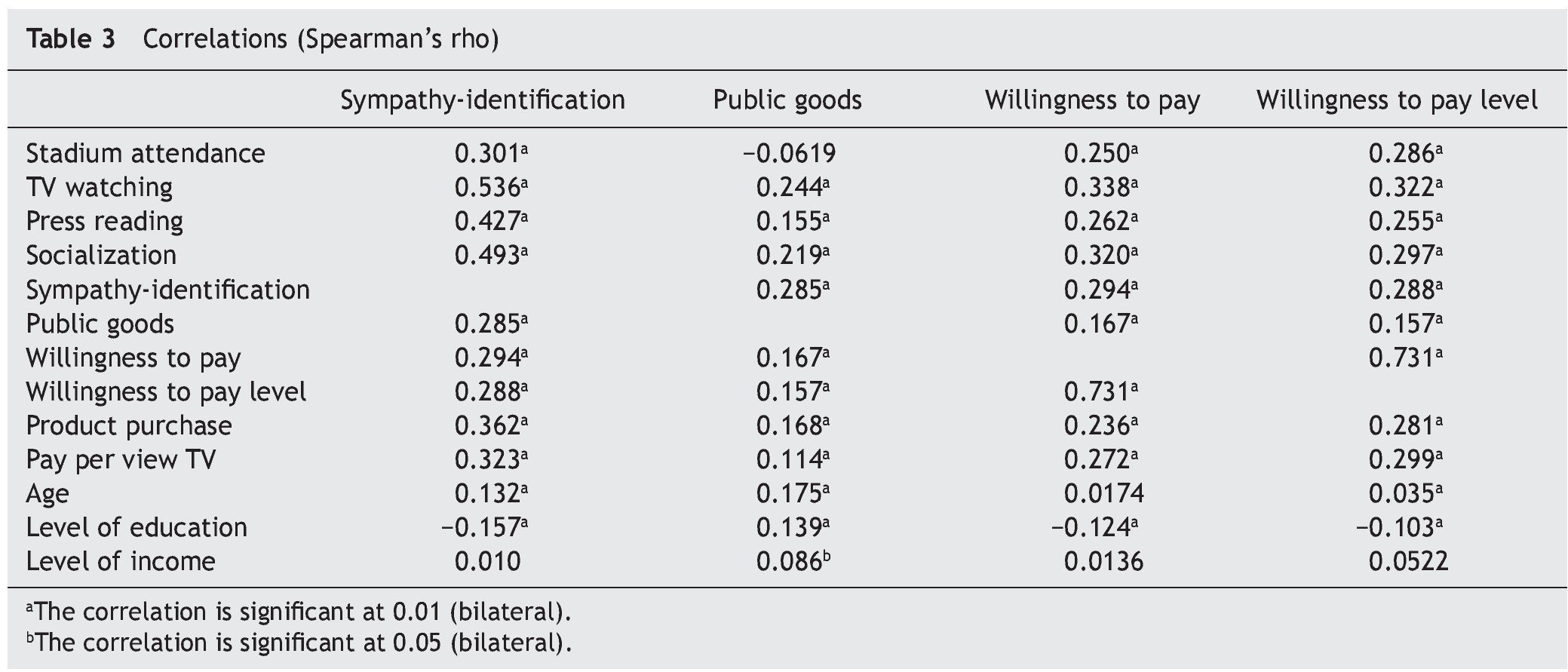Click the "Table 3" title label

click(71, 38)
